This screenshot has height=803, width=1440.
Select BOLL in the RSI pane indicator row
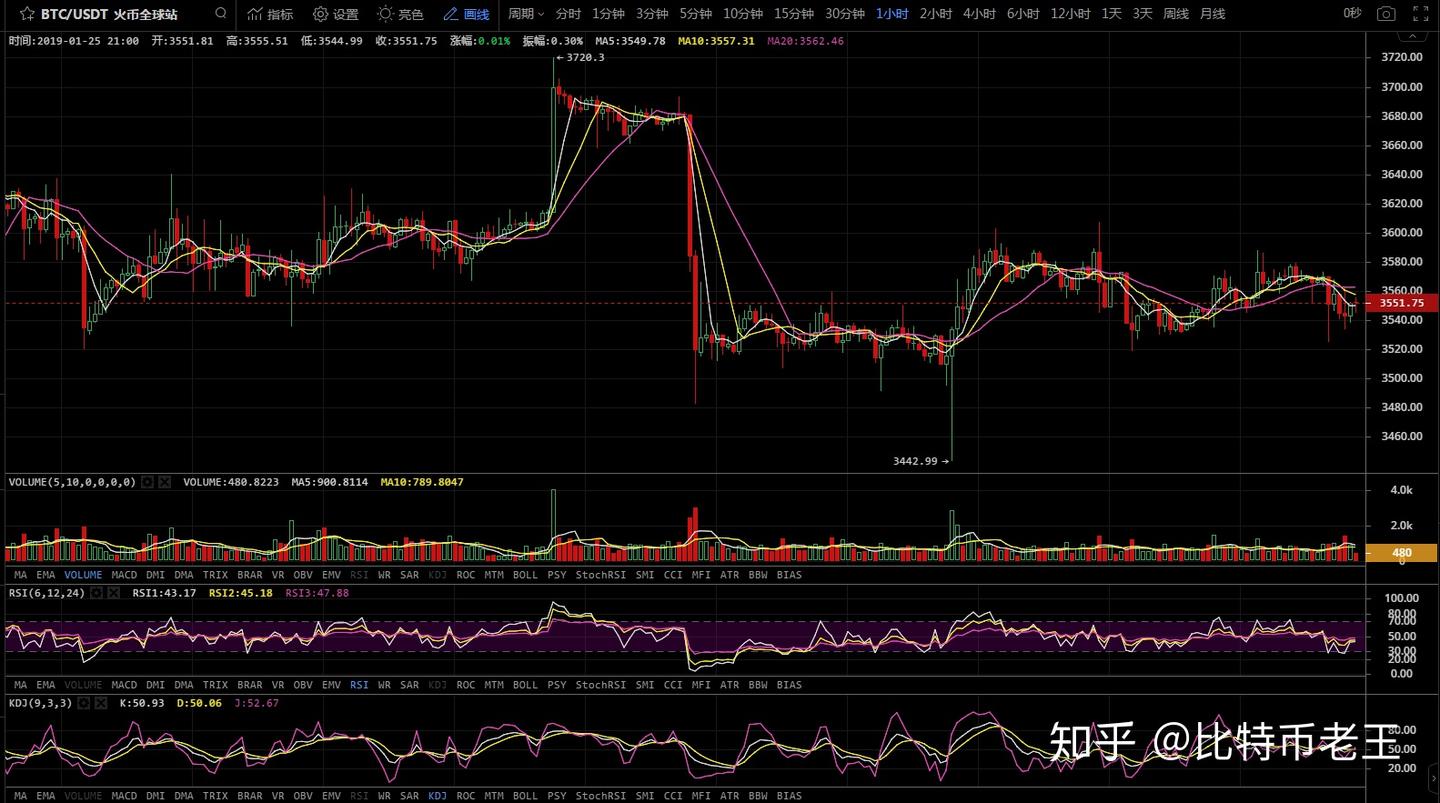click(x=525, y=685)
